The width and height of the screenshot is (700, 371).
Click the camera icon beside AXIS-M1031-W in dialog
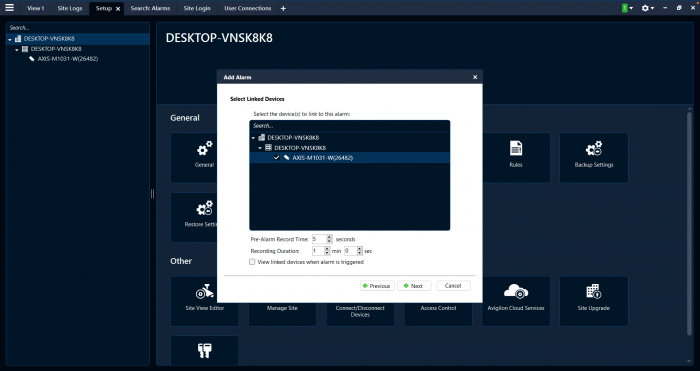point(287,158)
